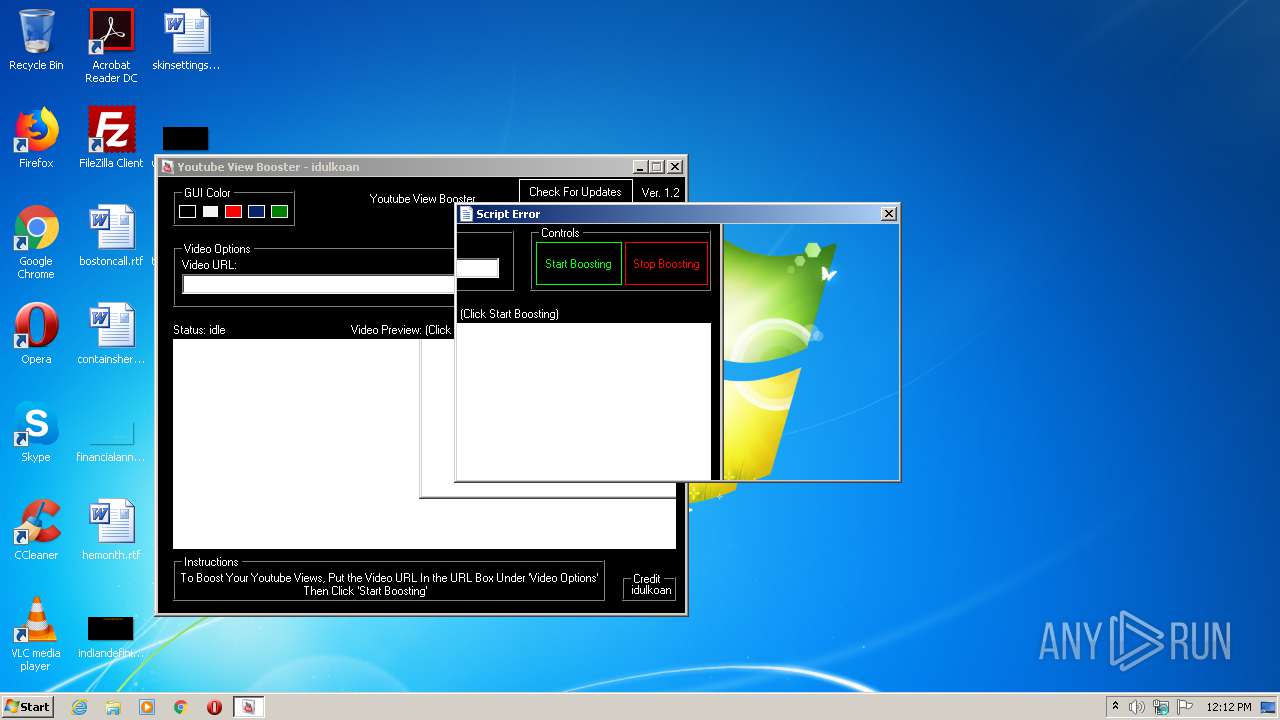Viewport: 1280px width, 720px height.
Task: Show hidden tray icons arrow
Action: coord(1115,706)
